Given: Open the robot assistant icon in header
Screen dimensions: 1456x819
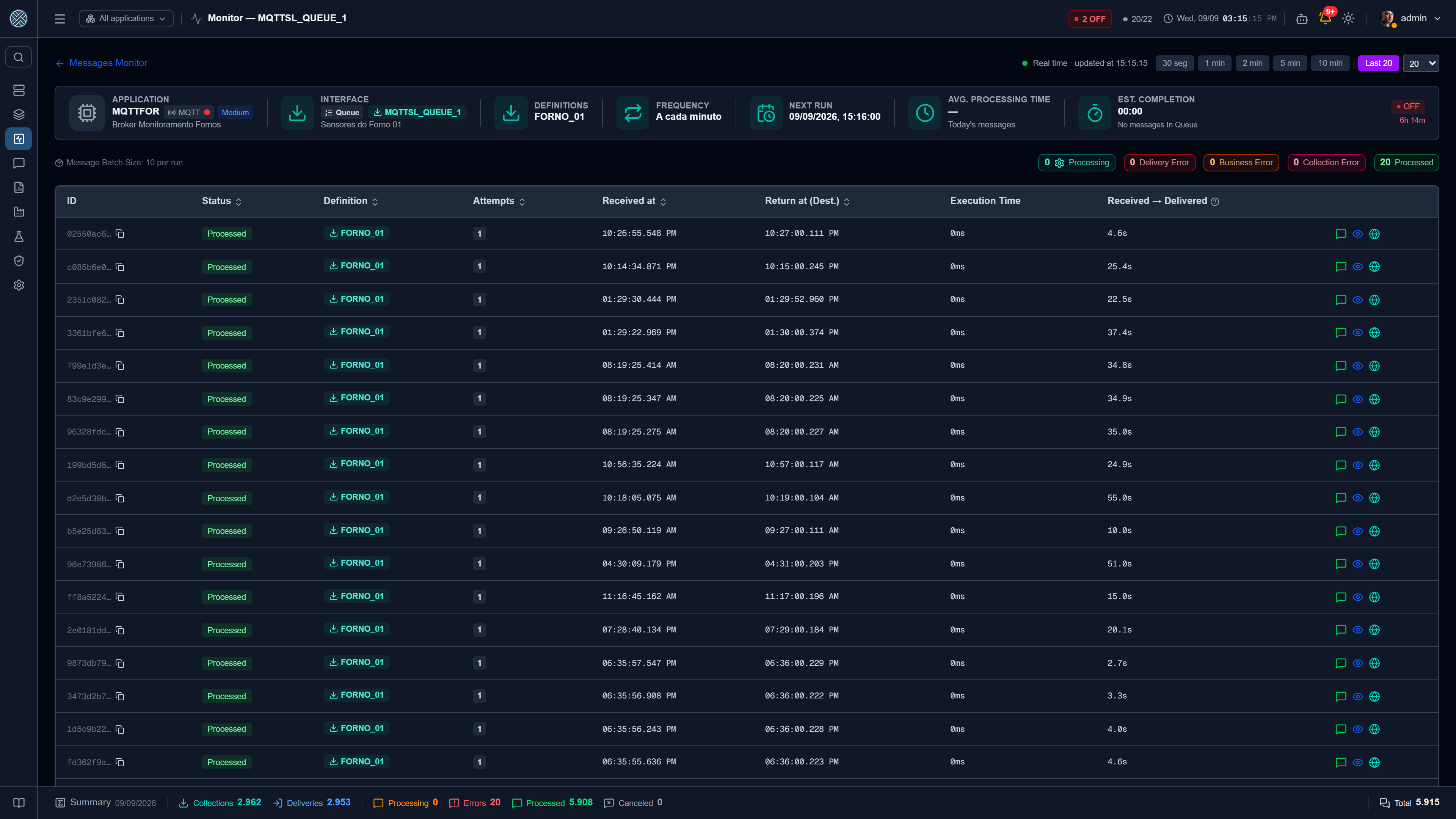Looking at the screenshot, I should coord(1302,18).
